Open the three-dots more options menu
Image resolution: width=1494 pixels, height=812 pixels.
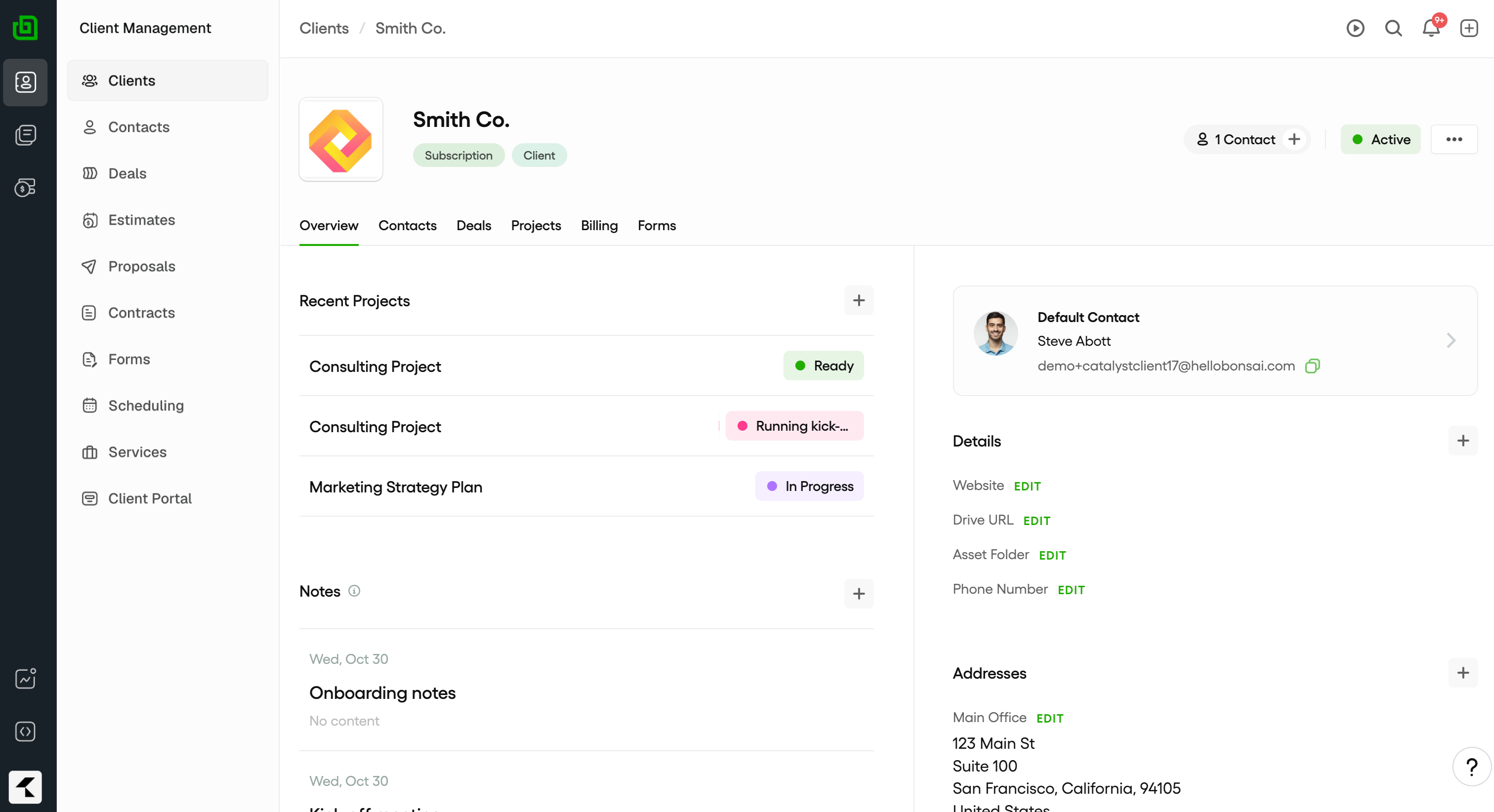click(x=1453, y=139)
